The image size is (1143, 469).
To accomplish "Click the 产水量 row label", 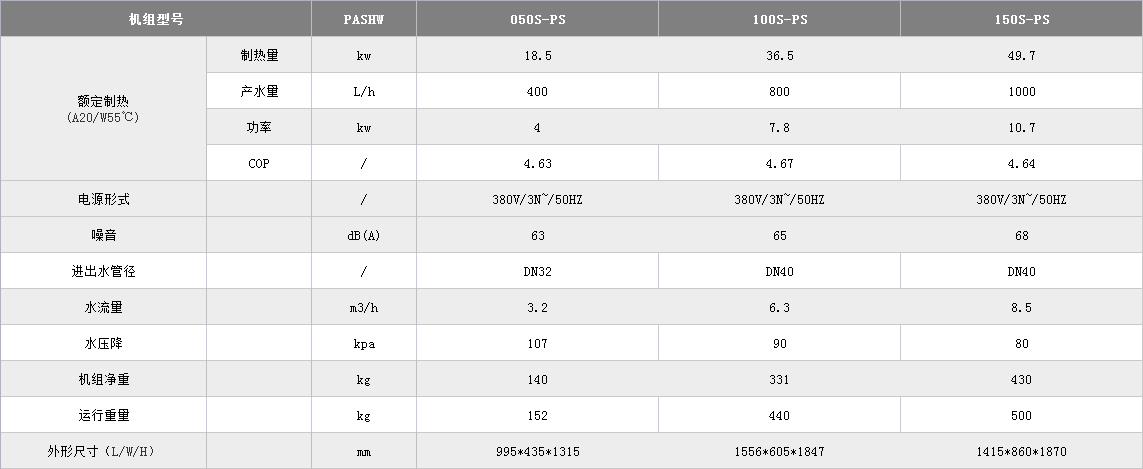I will point(259,91).
